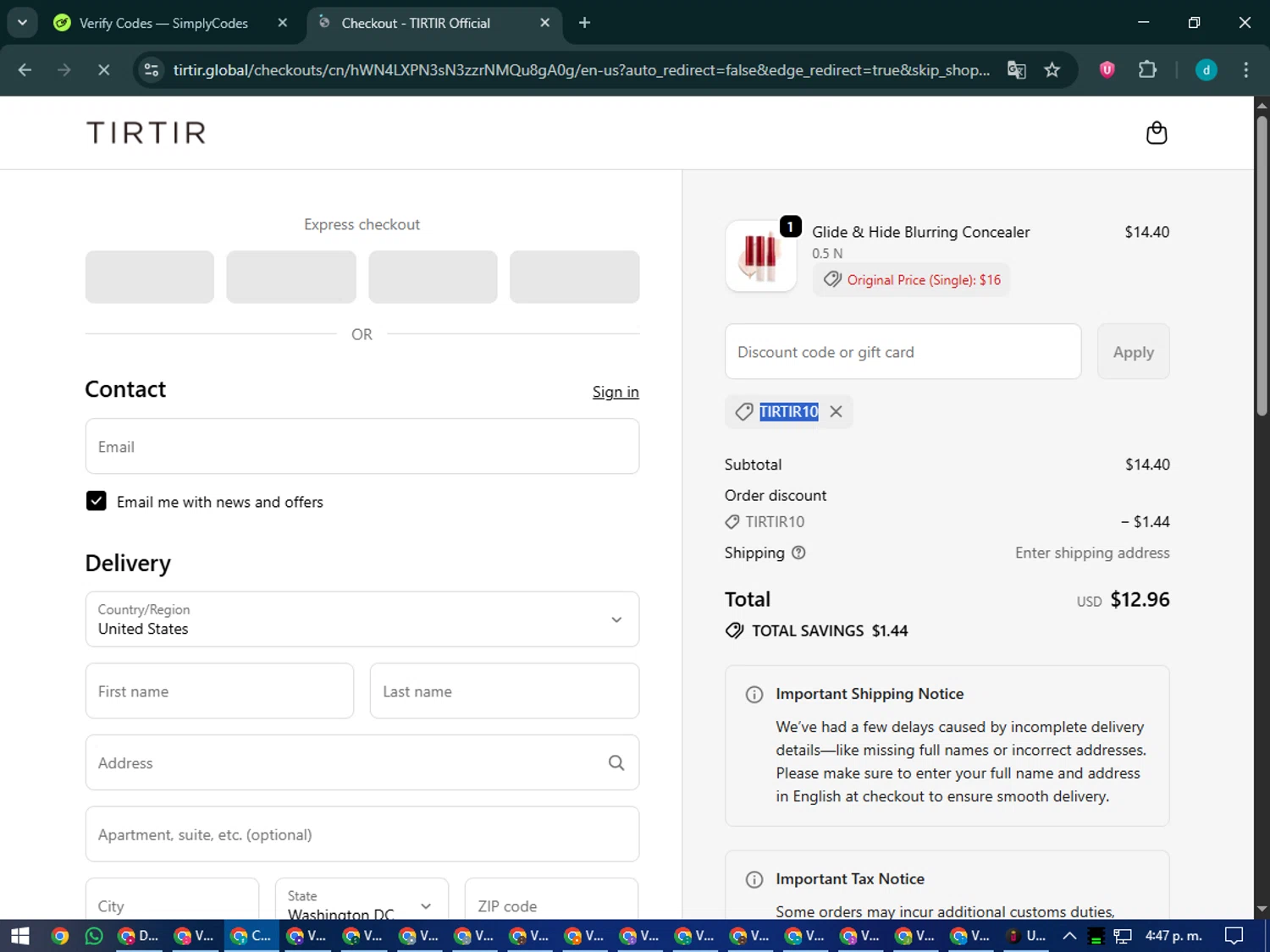Click the Important Shipping Notice info icon
This screenshot has height=952, width=1270.
point(754,694)
